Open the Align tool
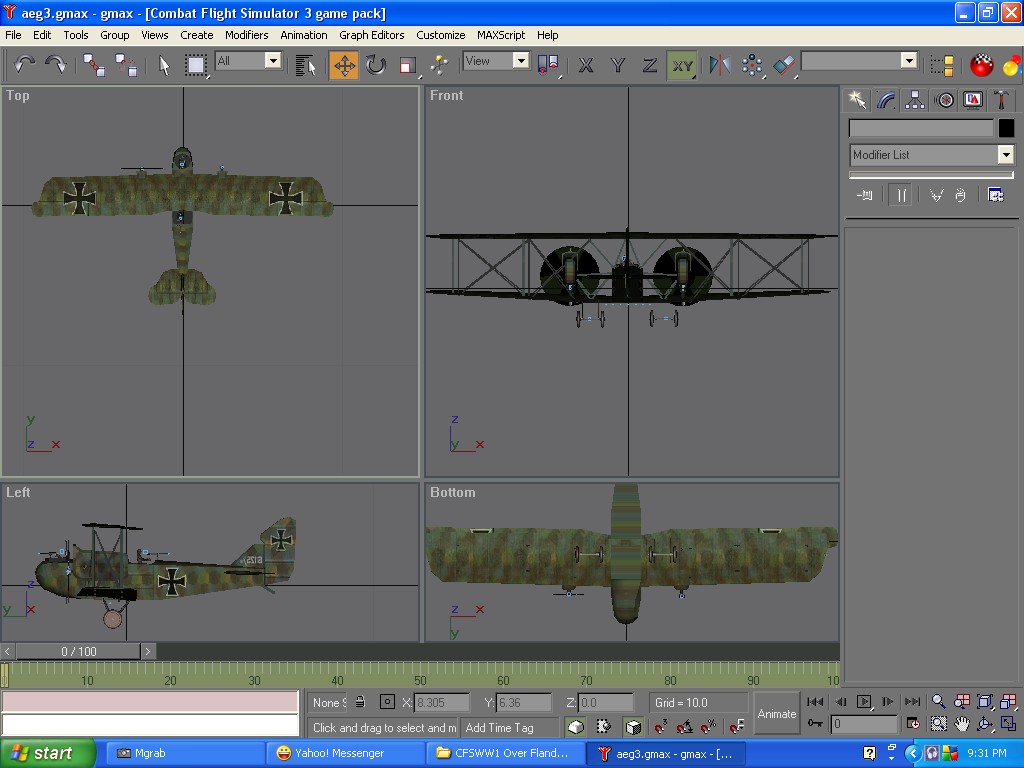Viewport: 1024px width, 768px height. (784, 65)
